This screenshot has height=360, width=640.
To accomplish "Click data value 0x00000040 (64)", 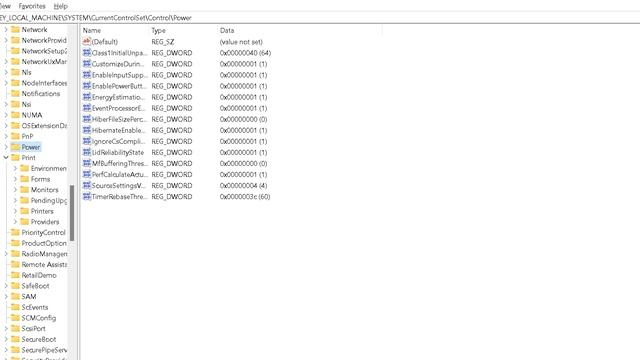I will 245,53.
